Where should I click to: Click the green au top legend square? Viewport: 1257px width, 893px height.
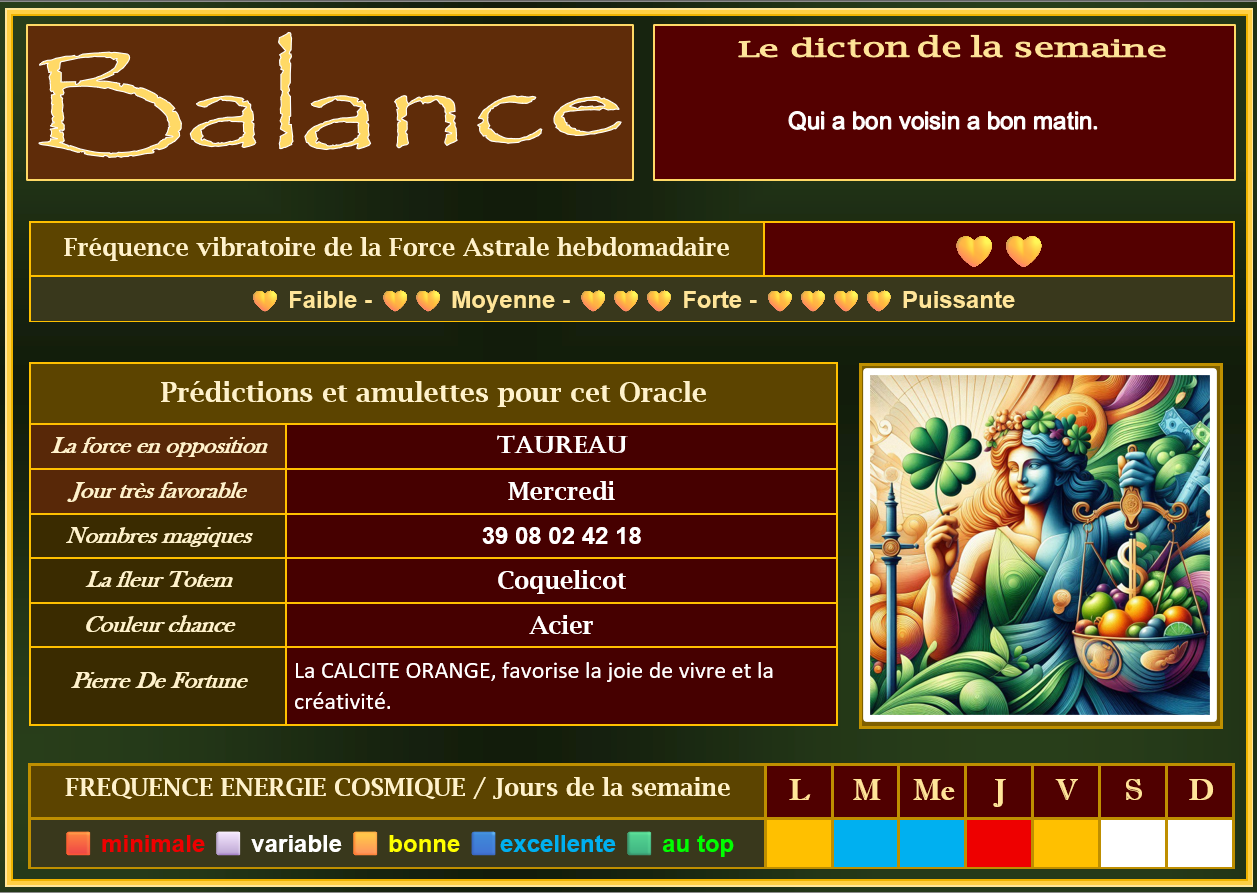click(639, 844)
